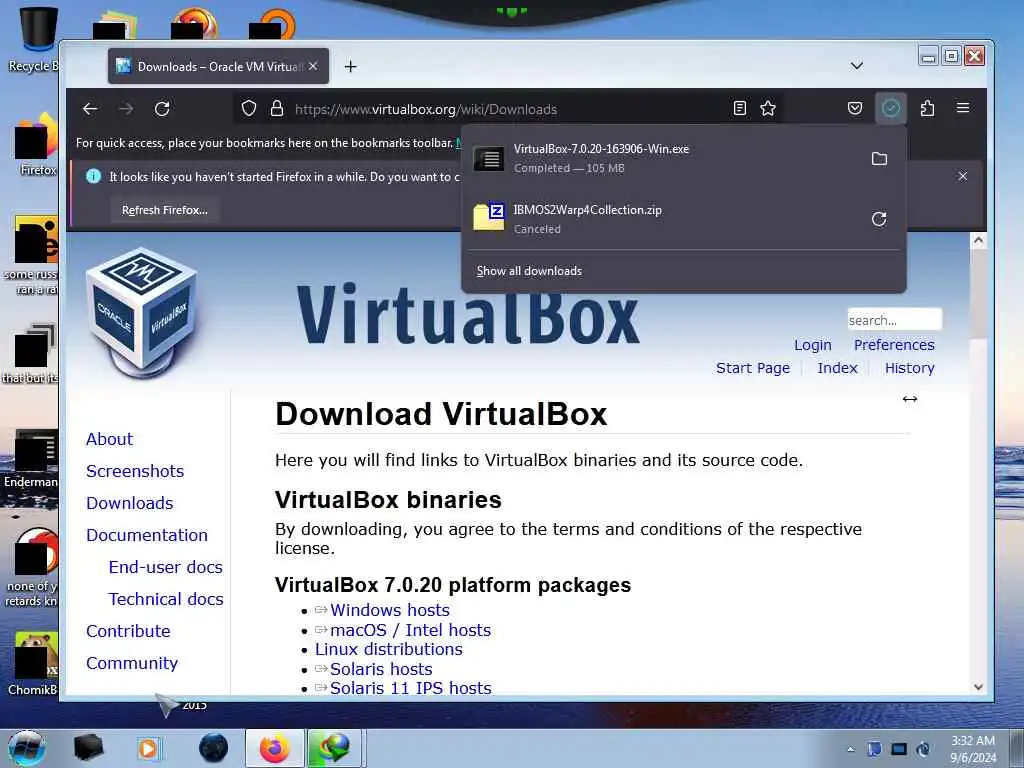This screenshot has height=768, width=1024.
Task: Click the green globe taskbar app
Action: (x=334, y=748)
